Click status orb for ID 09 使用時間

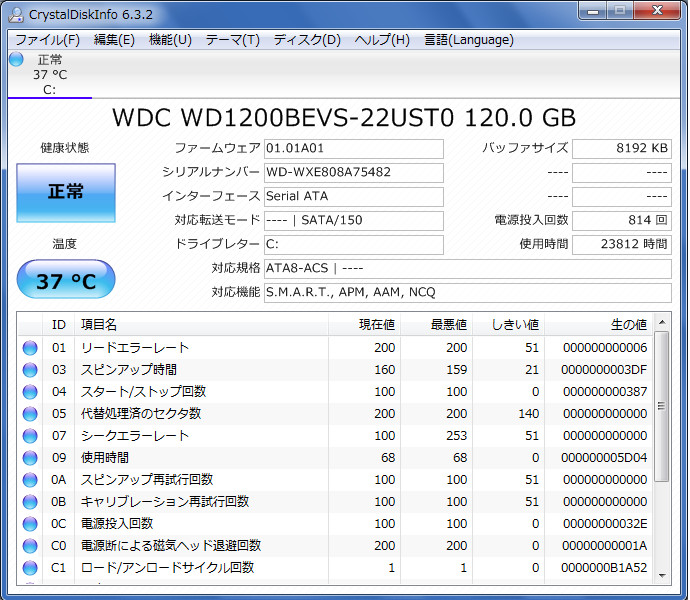pyautogui.click(x=30, y=458)
